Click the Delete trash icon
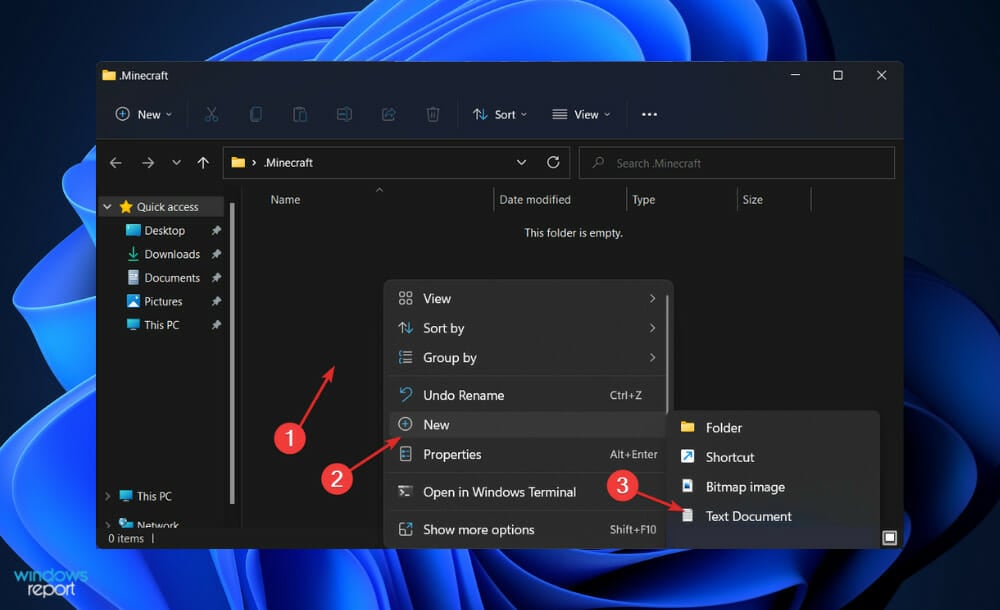Screen dimensions: 1000x610 (x=432, y=115)
